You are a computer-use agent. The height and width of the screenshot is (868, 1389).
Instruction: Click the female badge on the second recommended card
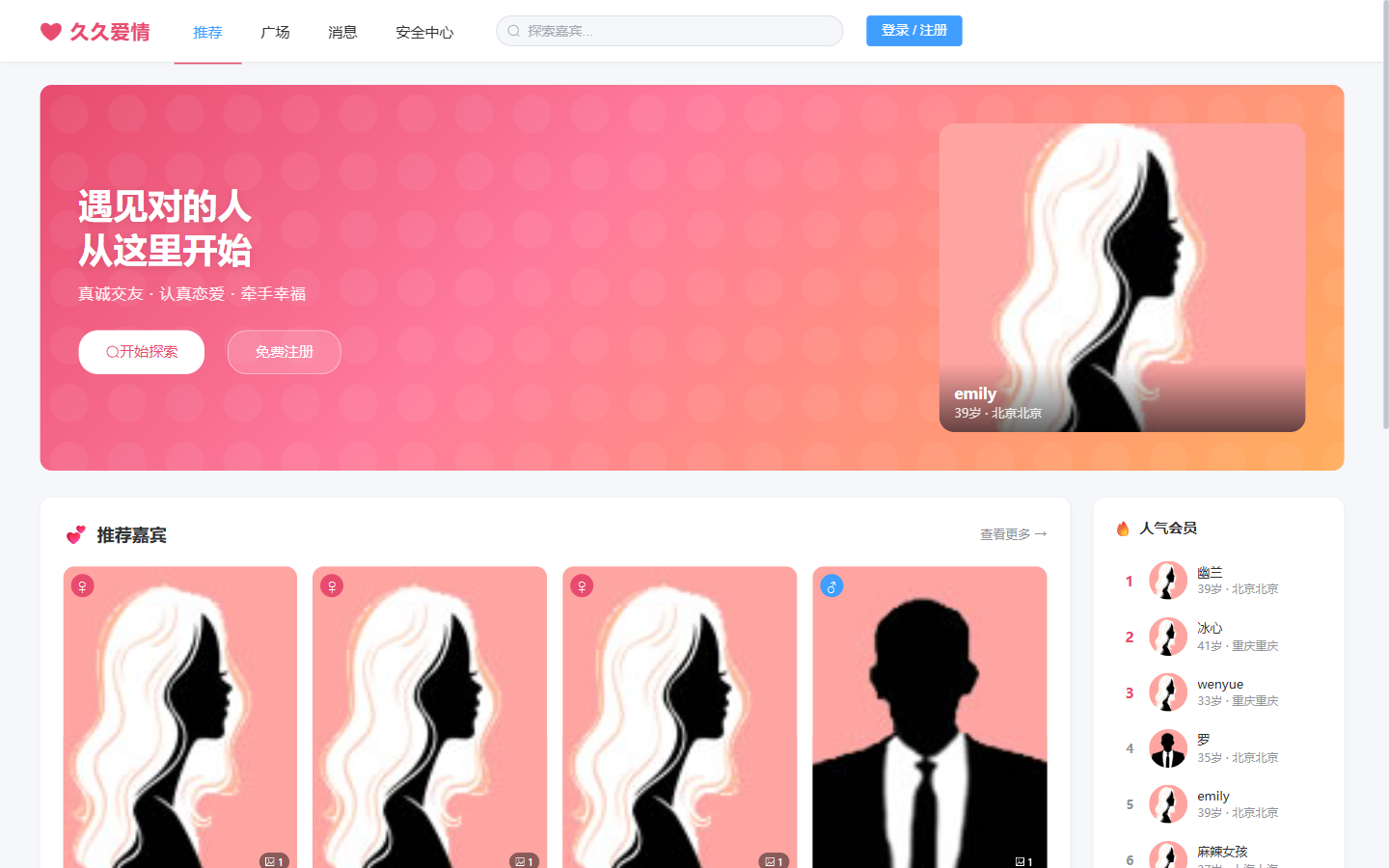332,585
